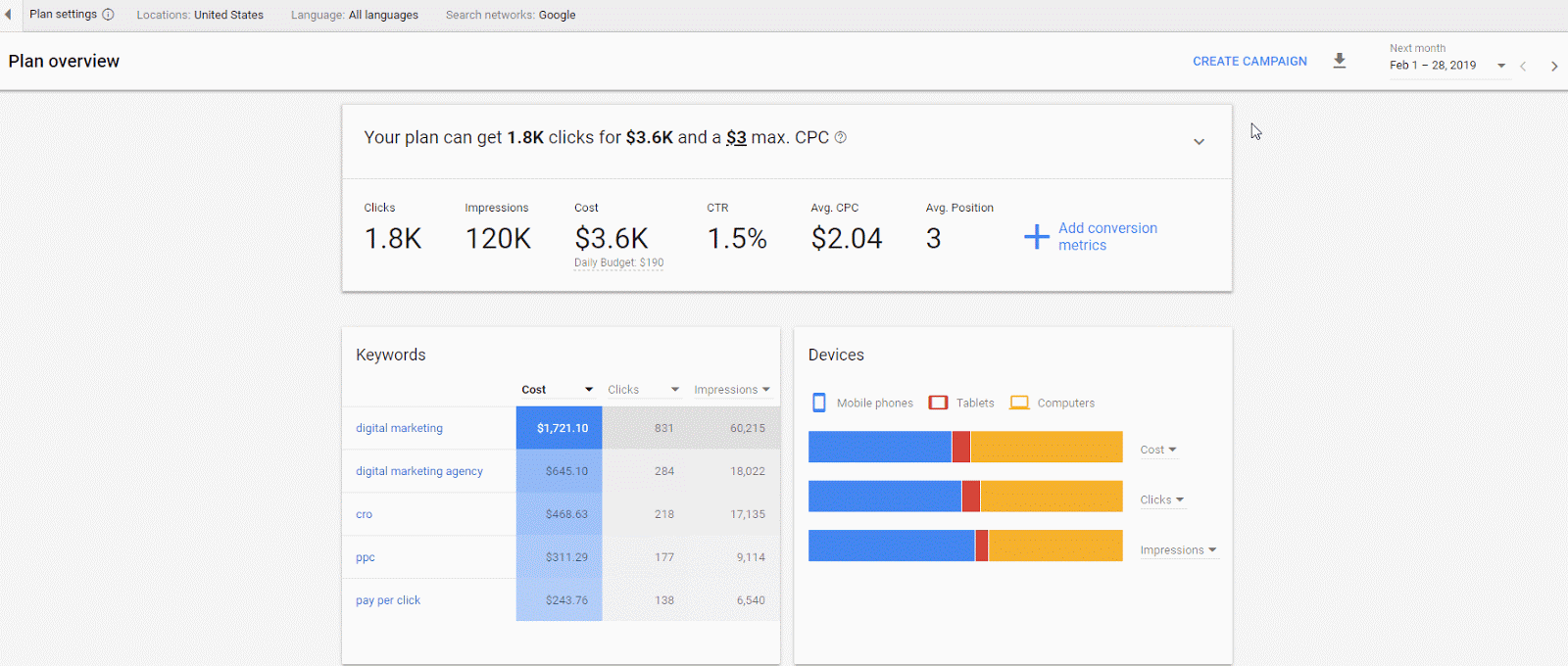The image size is (1568, 666).
Task: Click the back arrow beside Plan settings
Action: [x=8, y=15]
